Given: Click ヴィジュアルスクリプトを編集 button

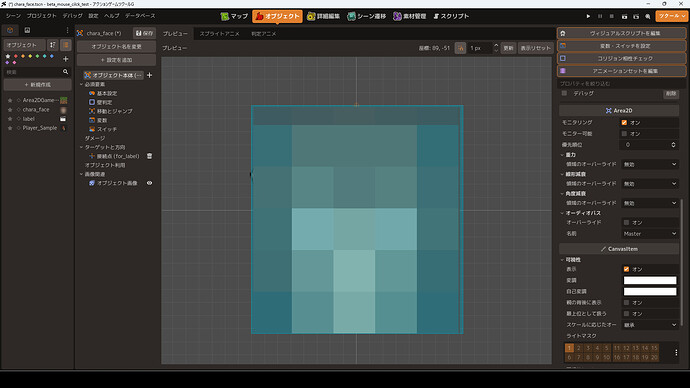Looking at the screenshot, I should pyautogui.click(x=621, y=33).
